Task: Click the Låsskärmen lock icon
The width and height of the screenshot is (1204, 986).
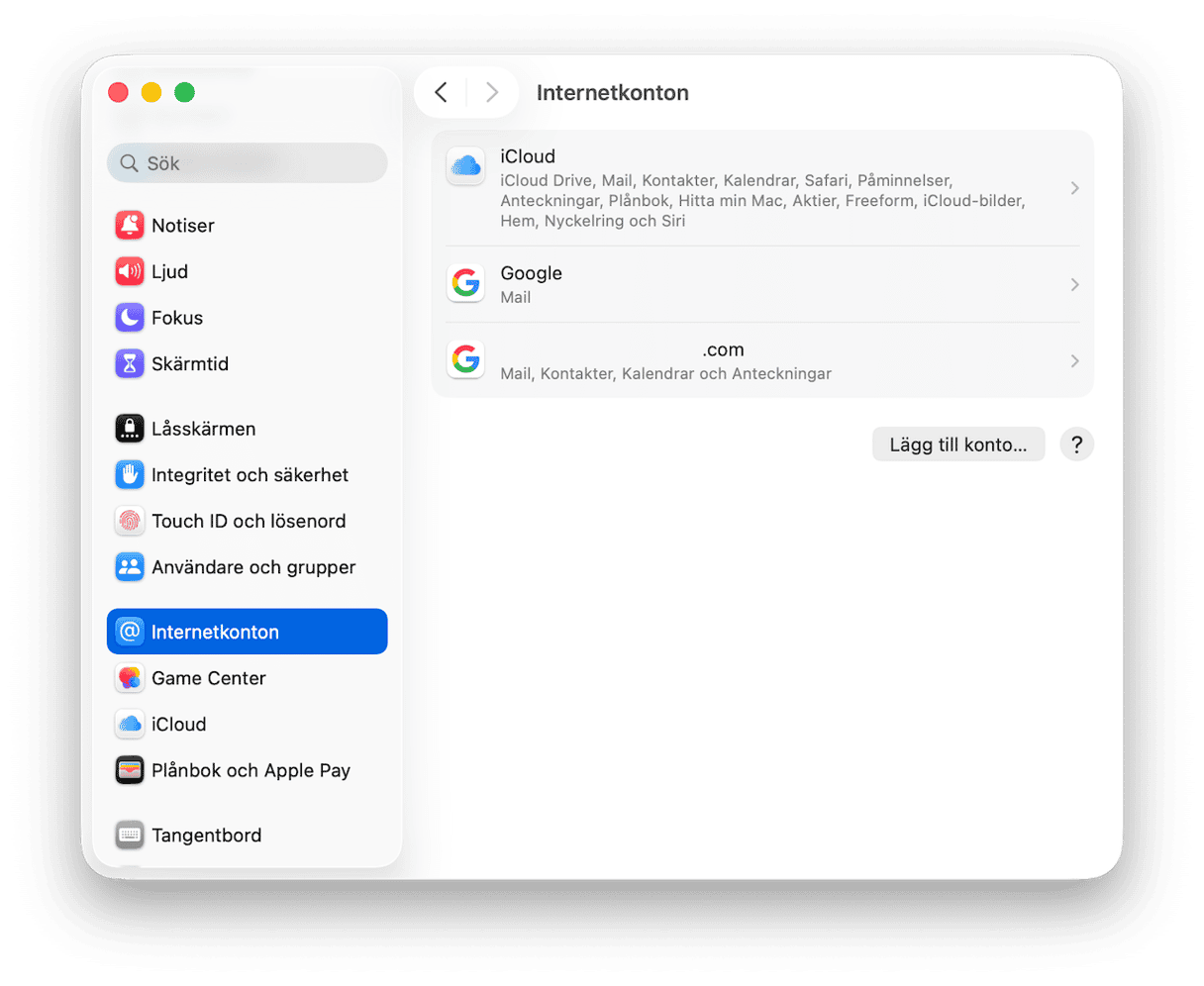Action: click(130, 429)
